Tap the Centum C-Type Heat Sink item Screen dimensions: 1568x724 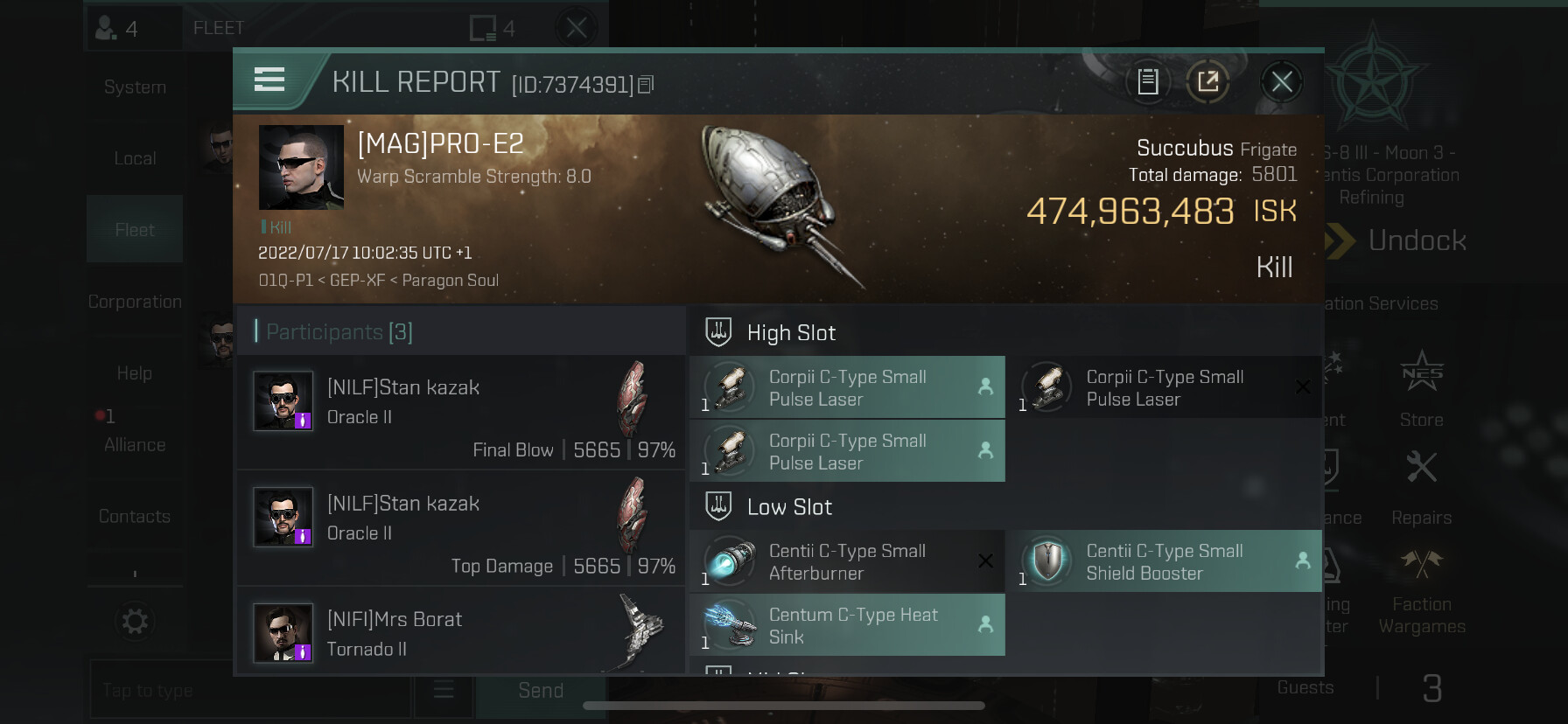[847, 625]
